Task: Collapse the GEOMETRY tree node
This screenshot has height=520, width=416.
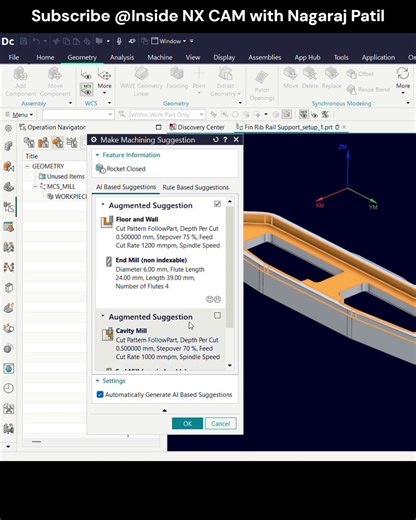Action: [x=27, y=166]
